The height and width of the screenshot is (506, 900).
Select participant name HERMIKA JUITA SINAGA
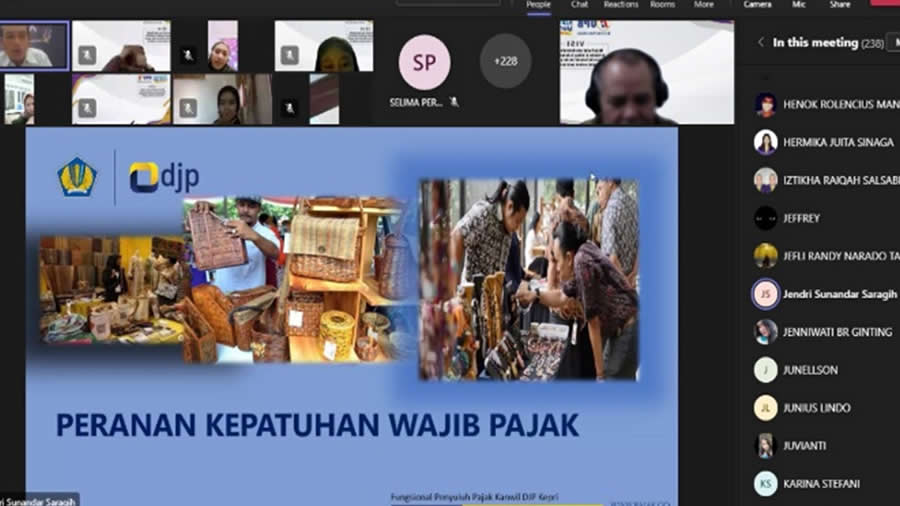pyautogui.click(x=838, y=142)
